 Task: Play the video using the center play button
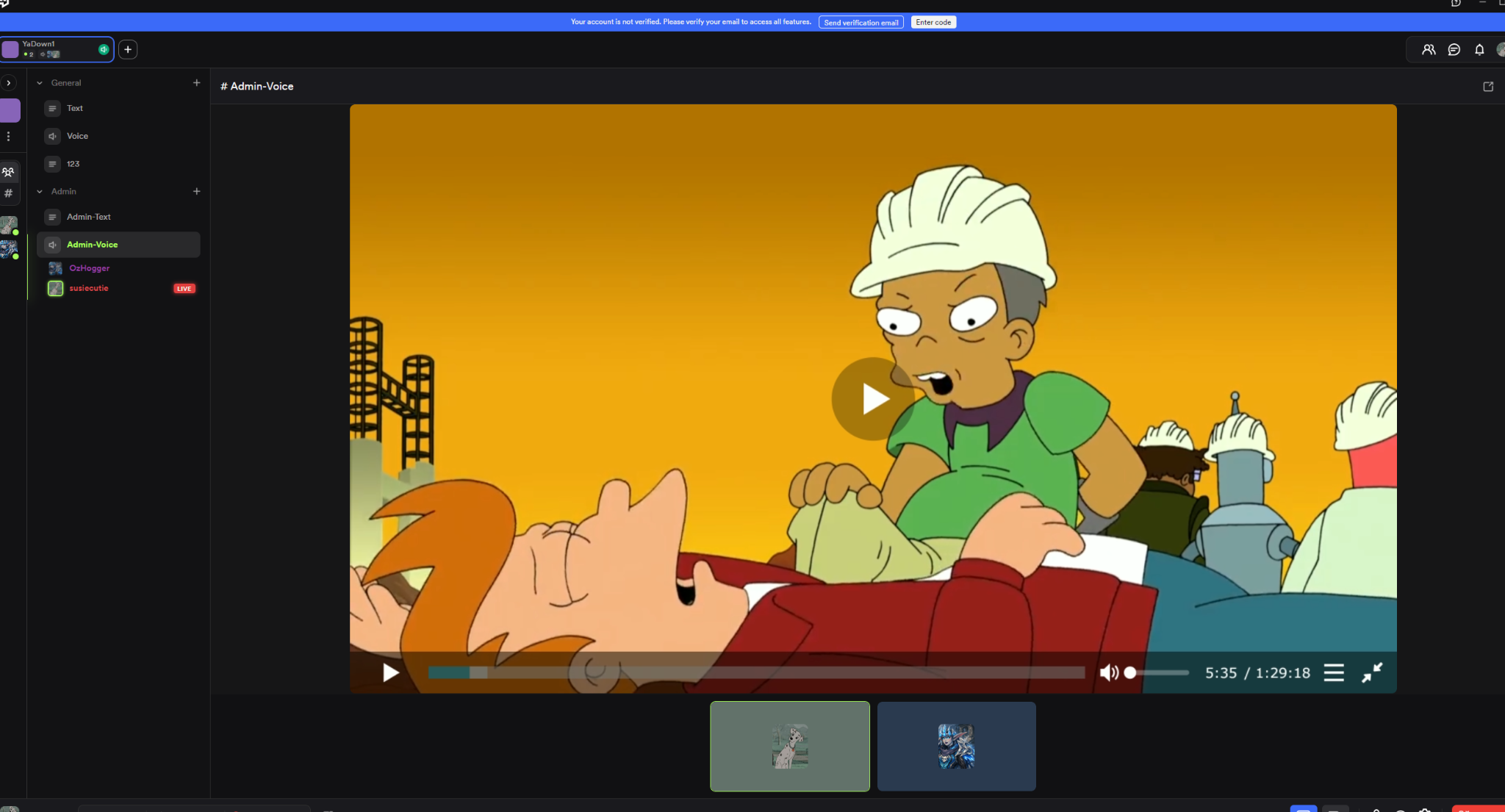click(x=873, y=399)
